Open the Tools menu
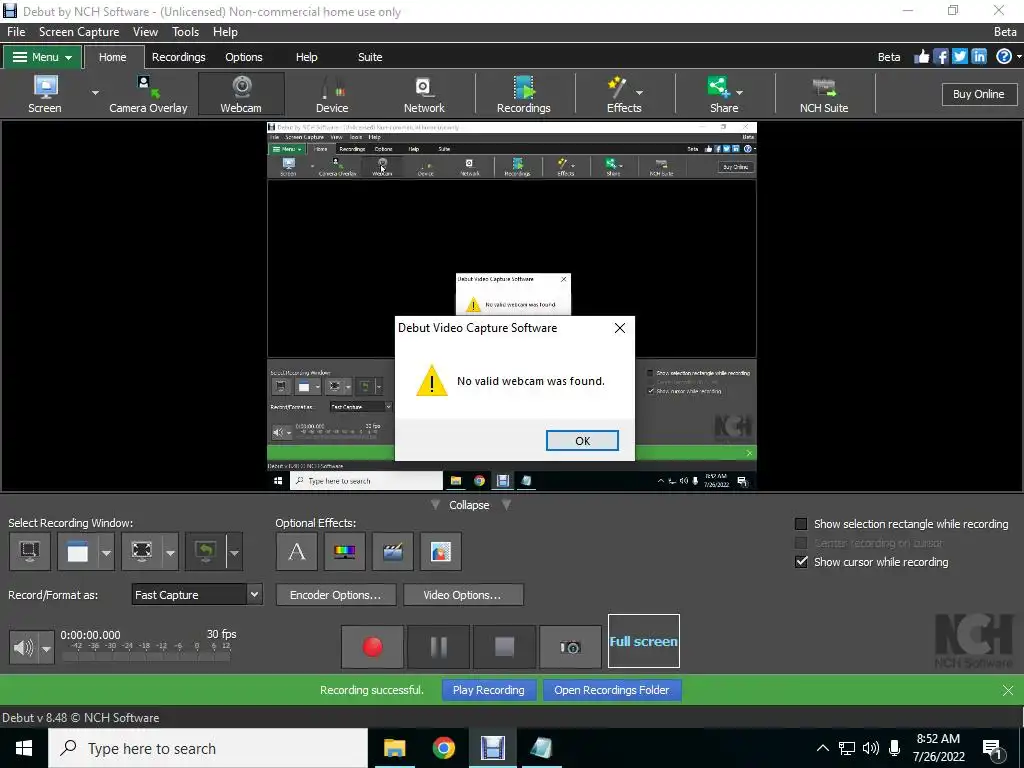 [185, 32]
